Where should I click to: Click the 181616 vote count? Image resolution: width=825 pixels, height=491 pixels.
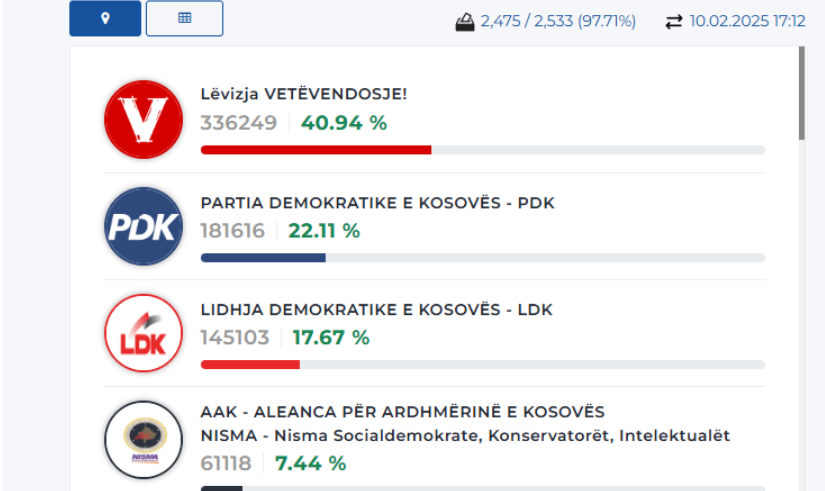232,231
